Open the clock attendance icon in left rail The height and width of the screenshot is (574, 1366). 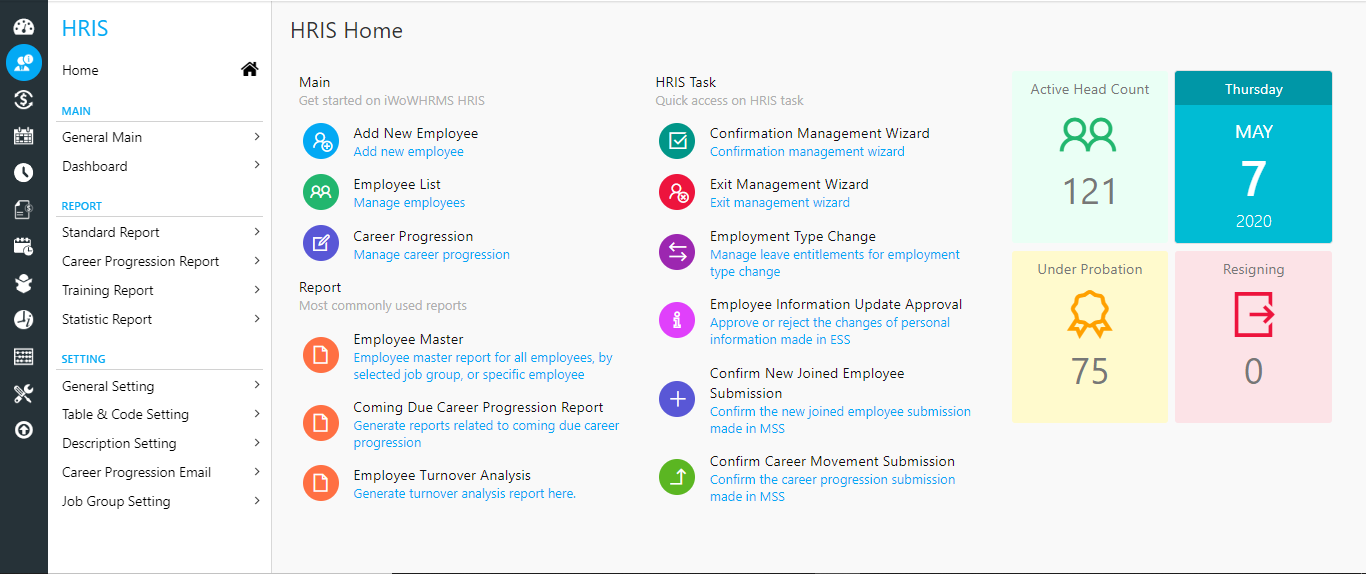tap(24, 172)
